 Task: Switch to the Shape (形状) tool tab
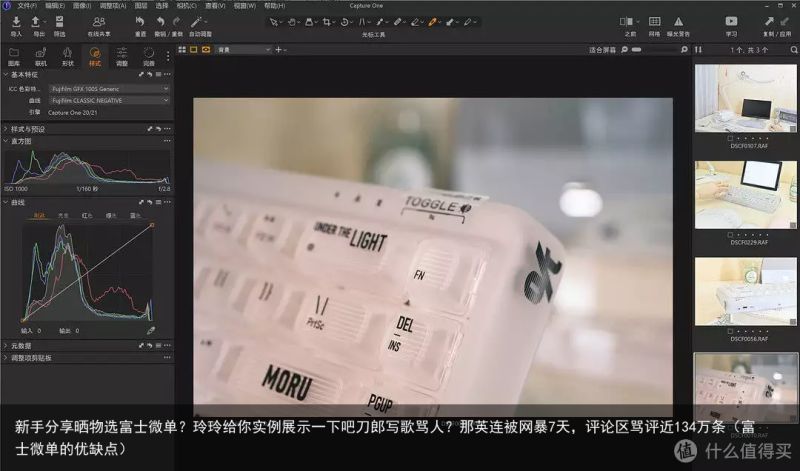click(67, 56)
